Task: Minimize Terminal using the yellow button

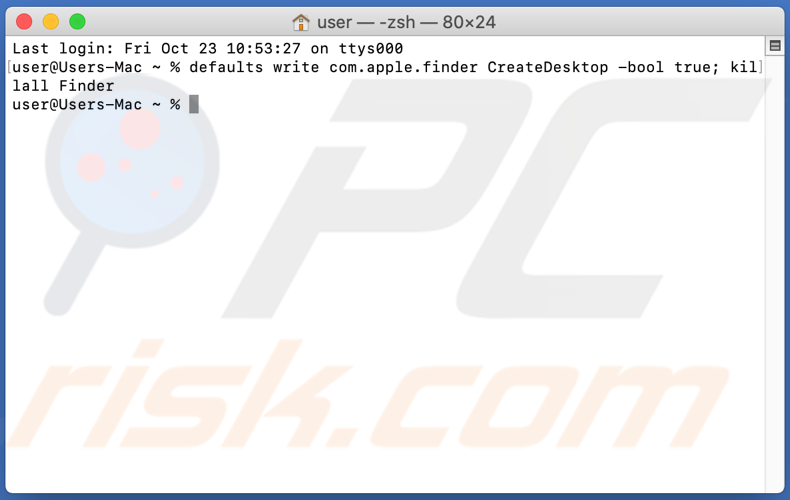Action: [51, 22]
